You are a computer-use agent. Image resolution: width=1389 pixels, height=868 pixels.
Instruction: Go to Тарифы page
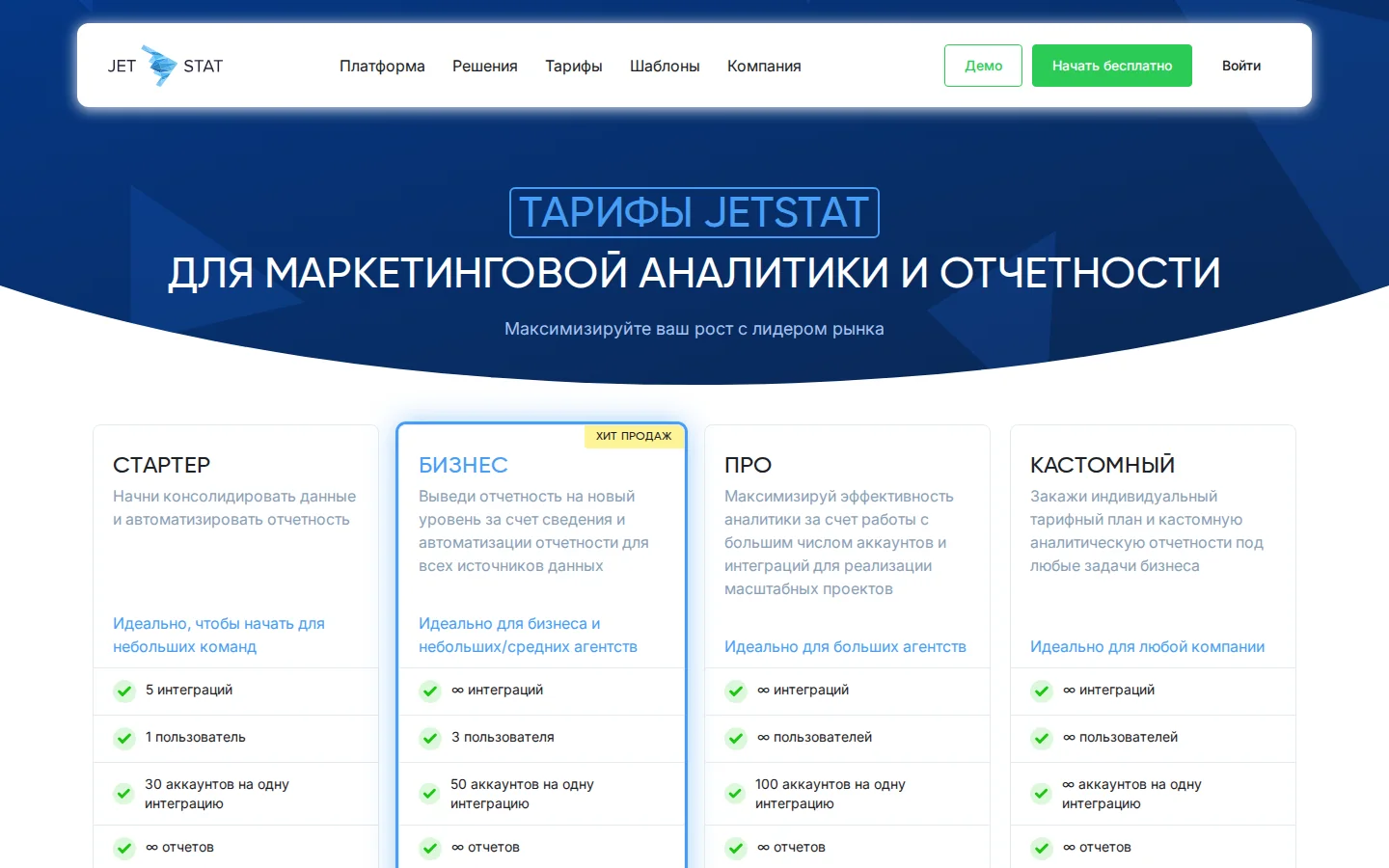coord(574,66)
